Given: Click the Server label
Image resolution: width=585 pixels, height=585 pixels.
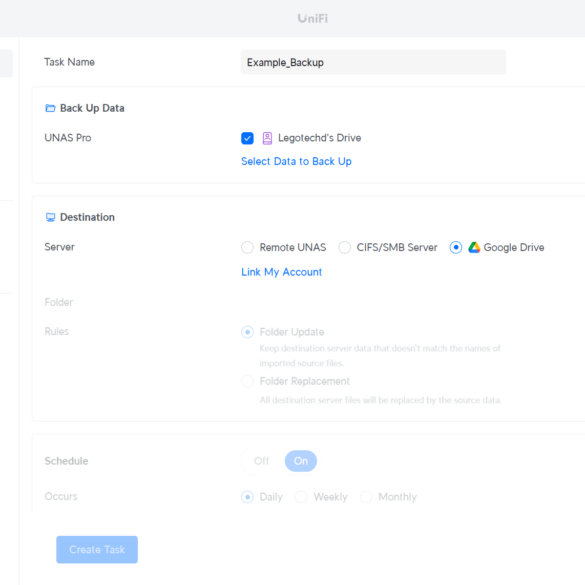Looking at the screenshot, I should [60, 247].
